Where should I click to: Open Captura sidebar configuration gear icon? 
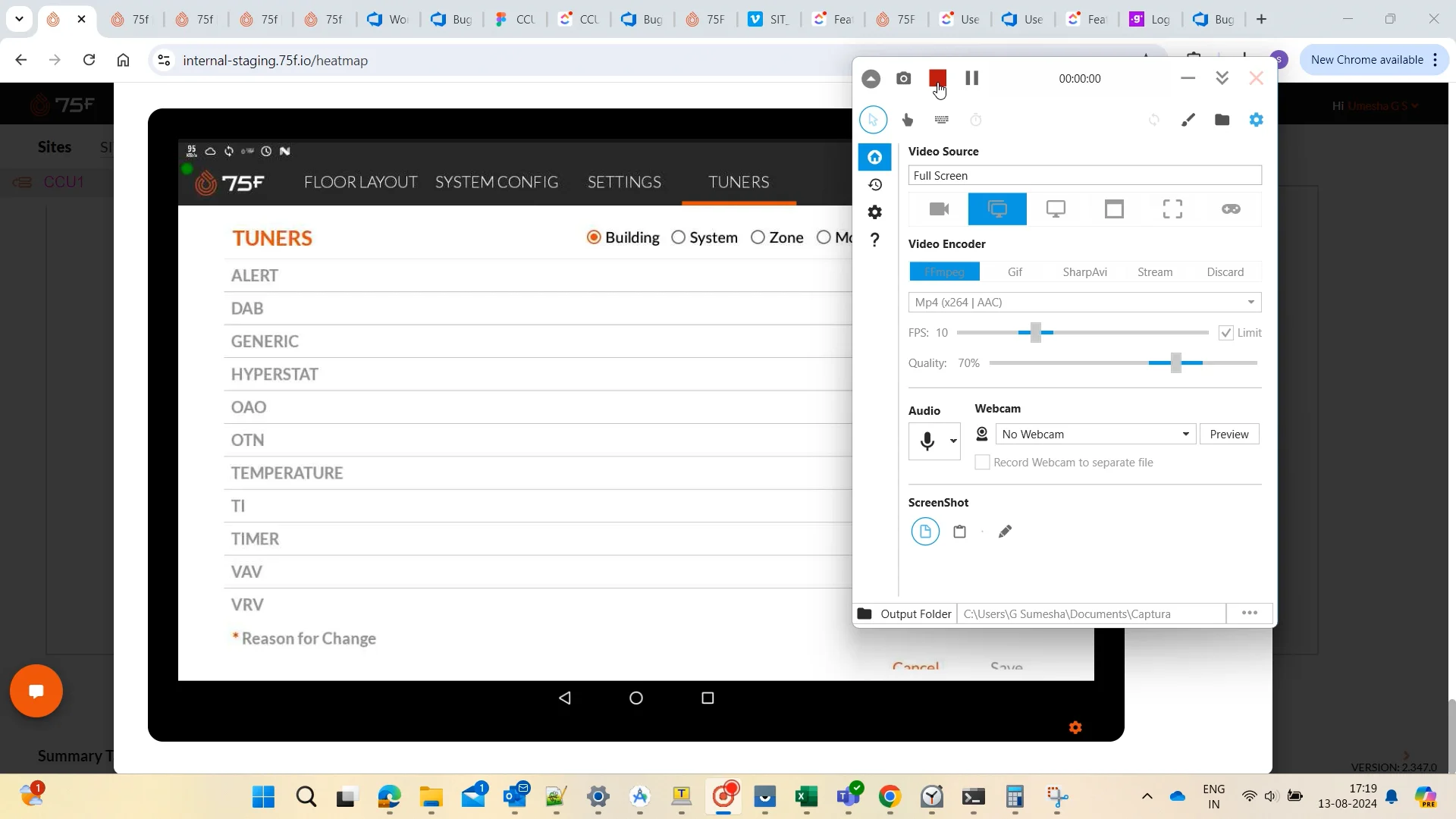875,212
